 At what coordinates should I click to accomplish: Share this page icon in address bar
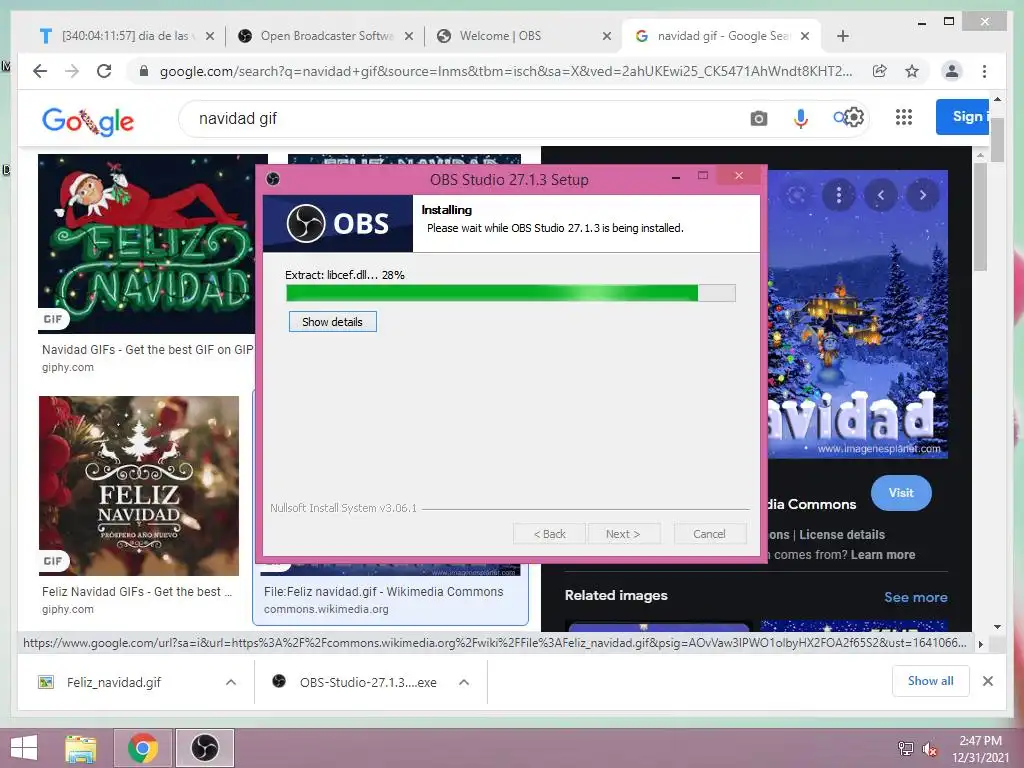880,71
